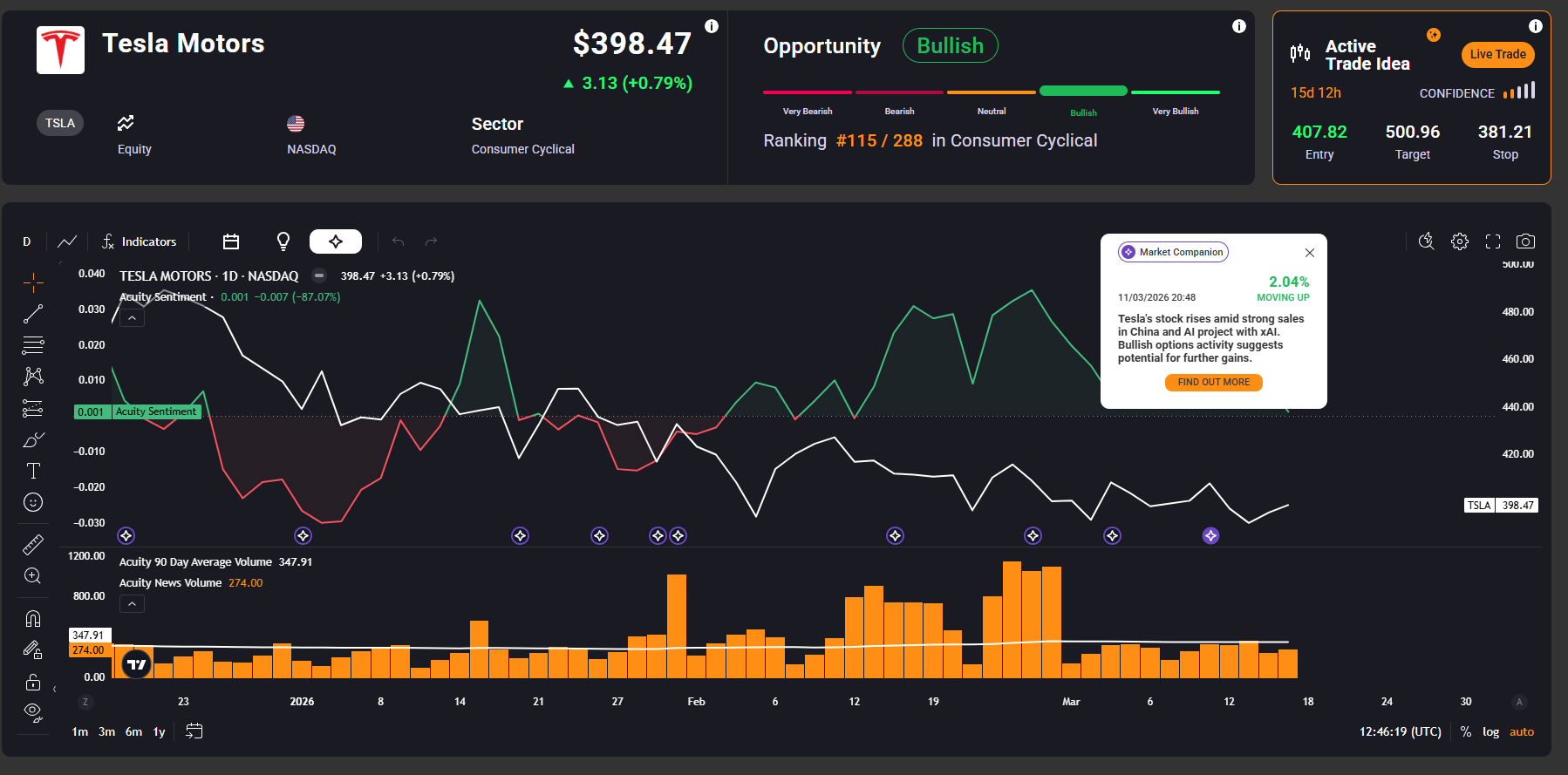
Task: Open chart settings gear icon
Action: click(1460, 241)
